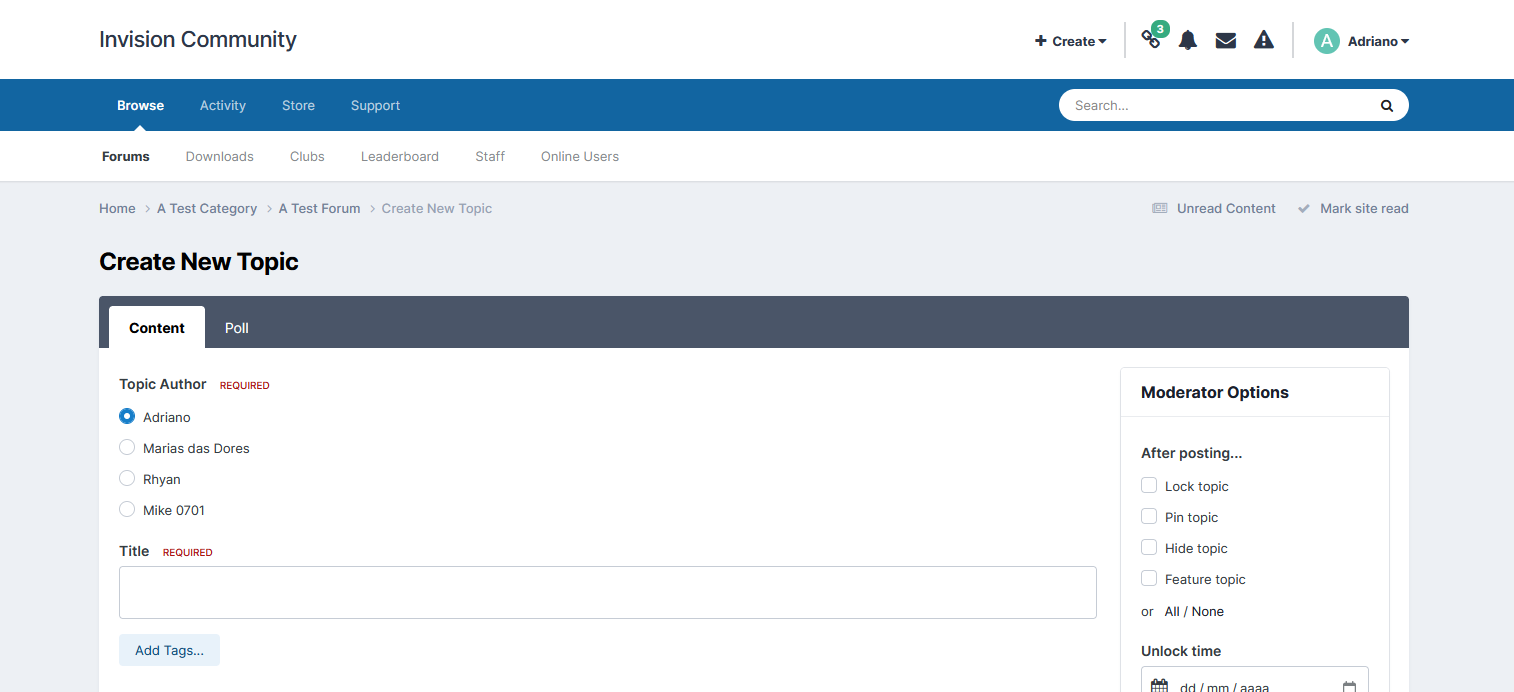The image size is (1514, 692).
Task: Click Adriano's avatar icon in header
Action: (1327, 41)
